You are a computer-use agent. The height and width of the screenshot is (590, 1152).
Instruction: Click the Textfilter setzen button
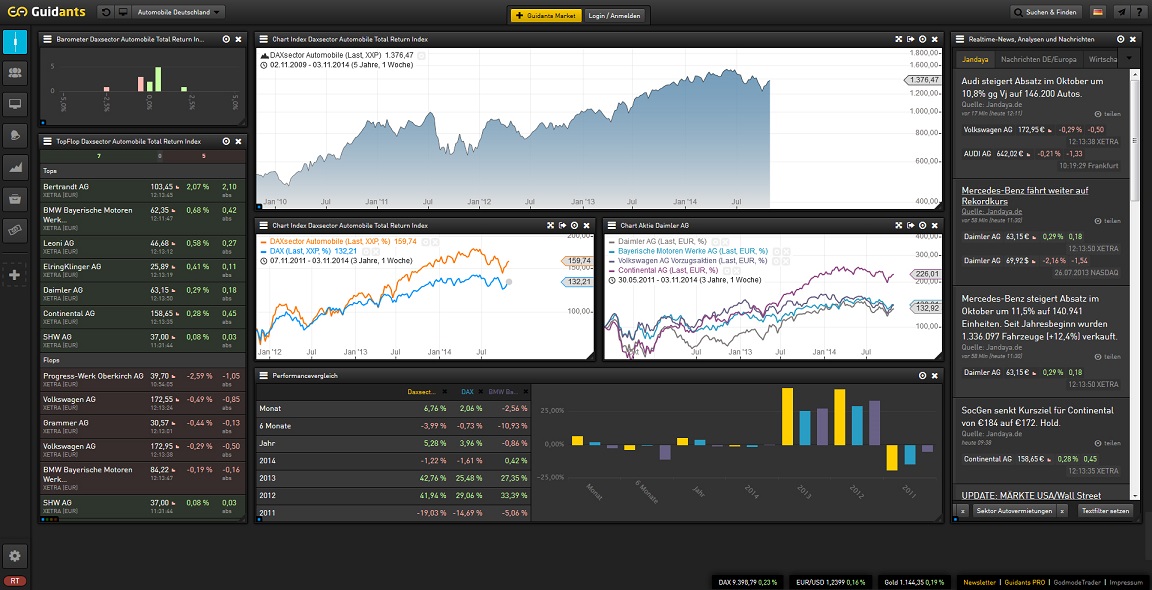[1106, 511]
